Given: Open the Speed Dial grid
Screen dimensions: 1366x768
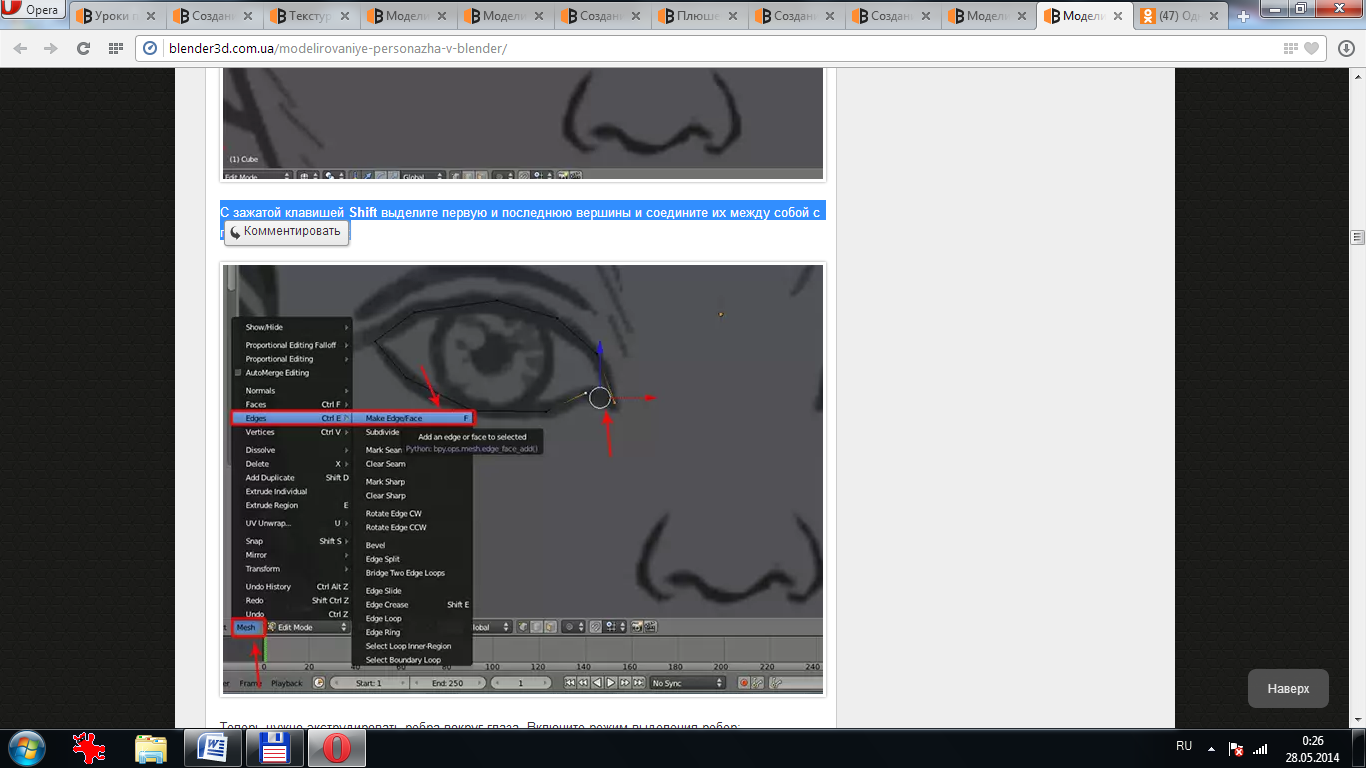Looking at the screenshot, I should [115, 49].
